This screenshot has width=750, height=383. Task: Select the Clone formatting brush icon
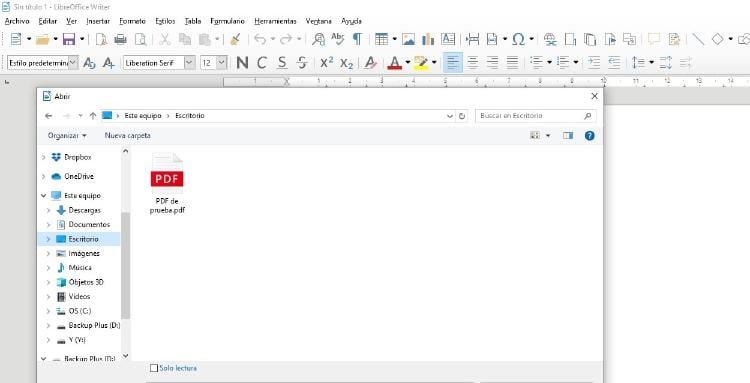point(235,39)
